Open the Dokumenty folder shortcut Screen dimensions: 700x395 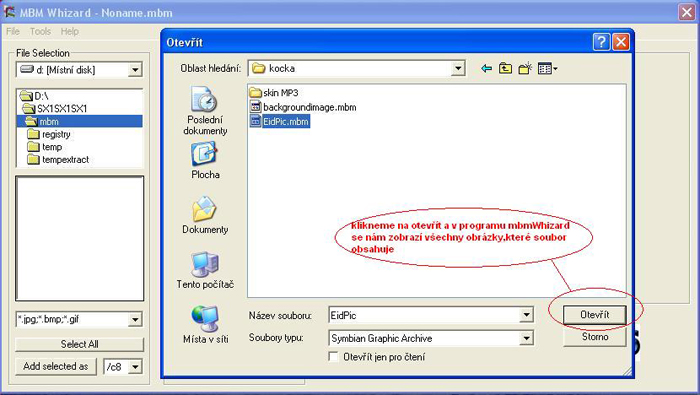205,216
